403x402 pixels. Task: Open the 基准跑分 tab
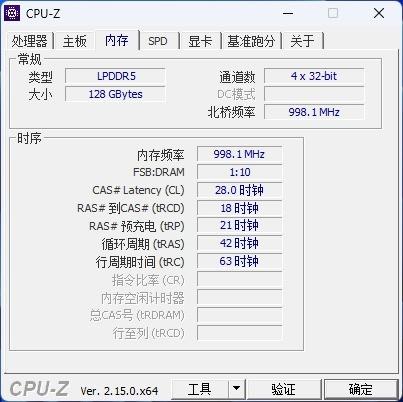tap(251, 41)
